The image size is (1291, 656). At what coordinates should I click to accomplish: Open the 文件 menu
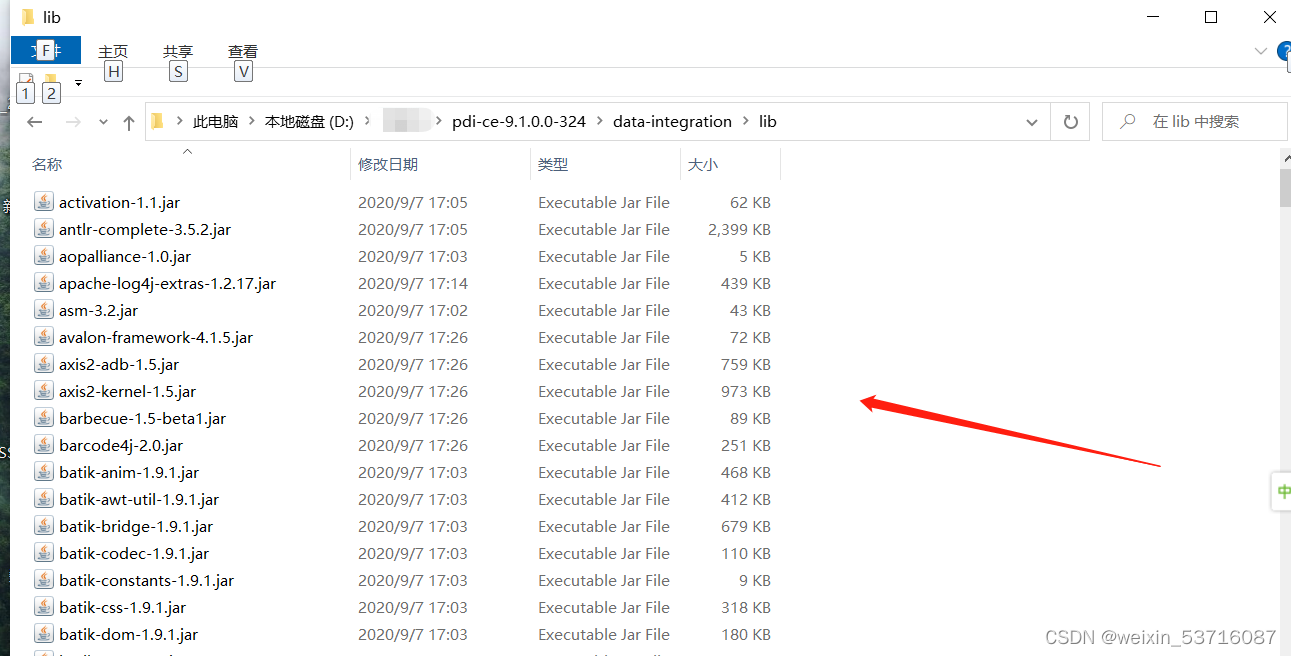pyautogui.click(x=45, y=50)
